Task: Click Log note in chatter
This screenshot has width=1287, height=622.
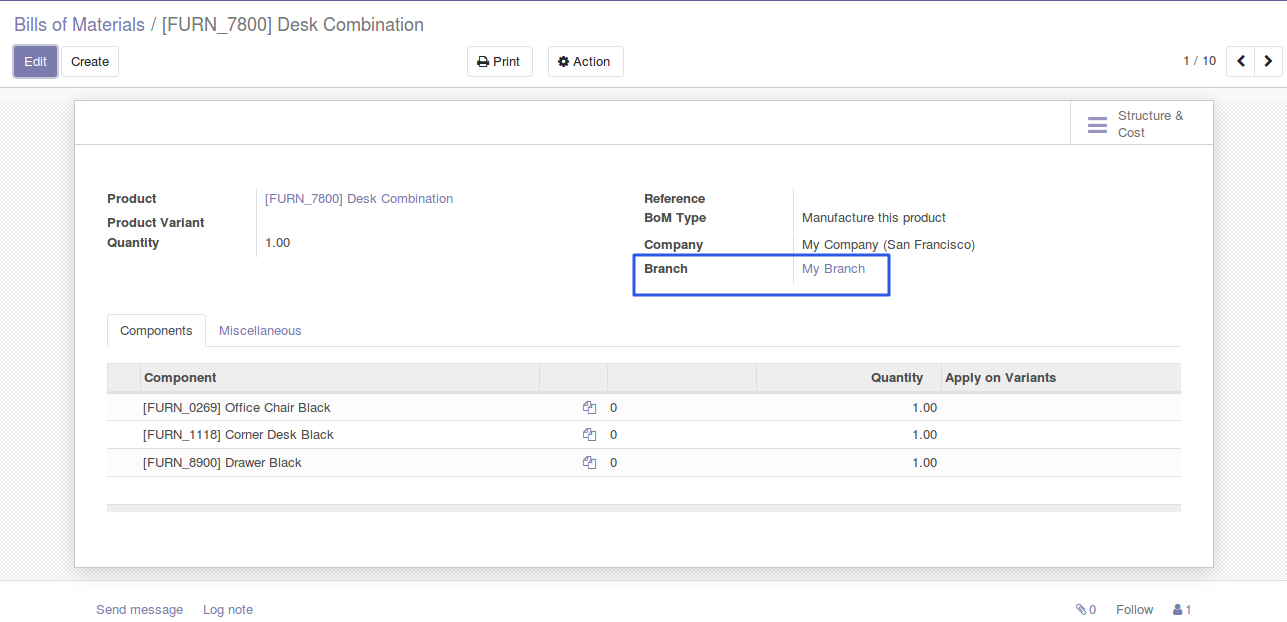Action: tap(228, 610)
